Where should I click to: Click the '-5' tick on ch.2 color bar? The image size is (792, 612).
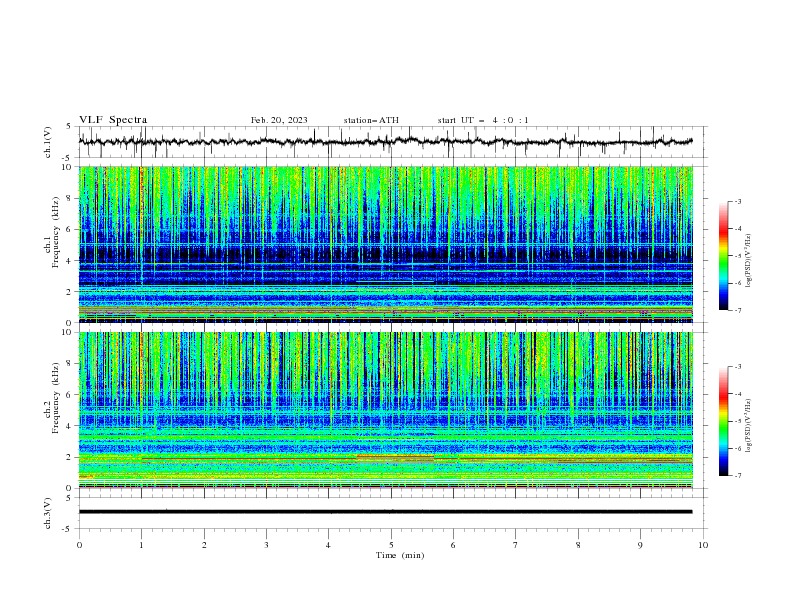coord(738,421)
